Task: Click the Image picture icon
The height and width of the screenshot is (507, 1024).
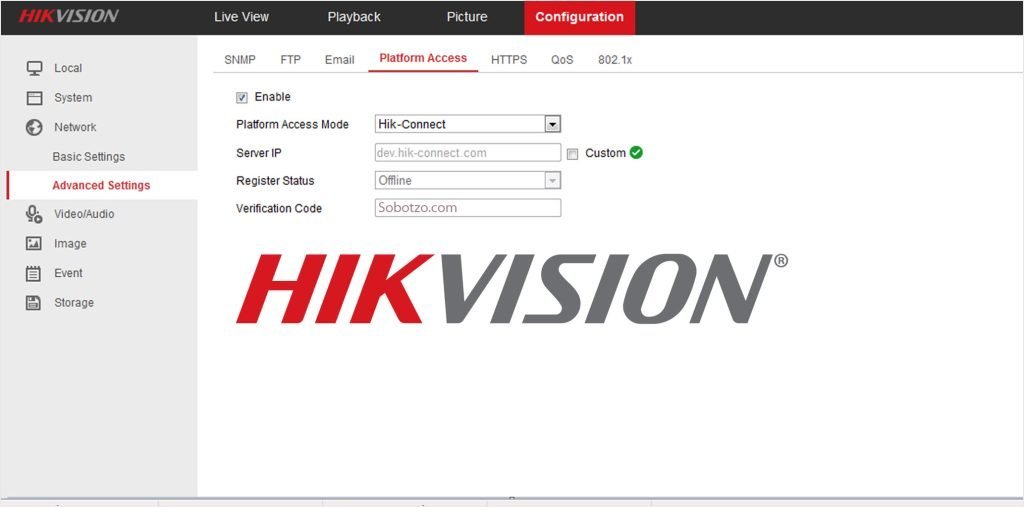Action: (x=33, y=244)
